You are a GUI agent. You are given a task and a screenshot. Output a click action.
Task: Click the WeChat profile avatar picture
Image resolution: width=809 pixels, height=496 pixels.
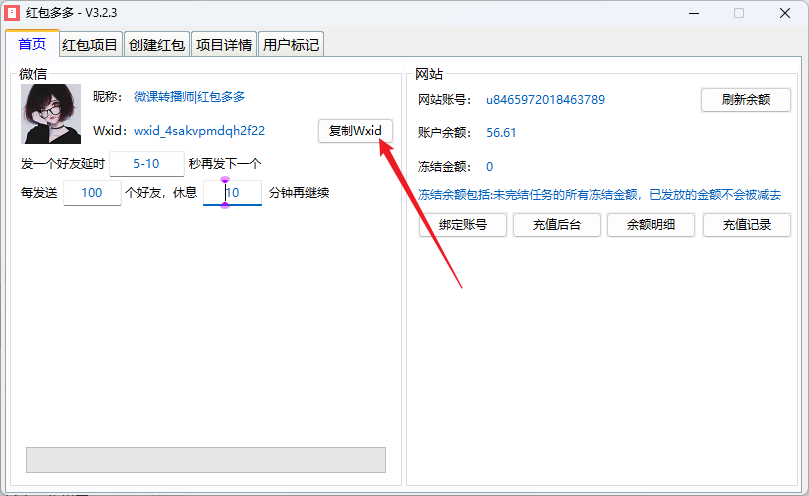click(51, 113)
